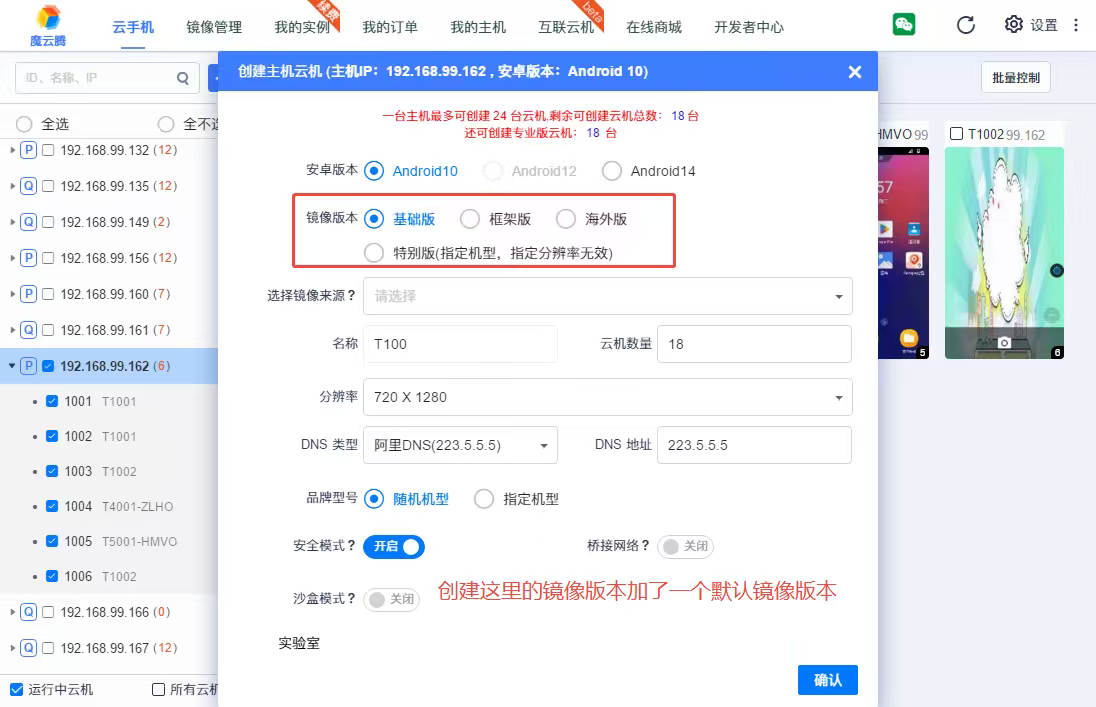
Task: Click the search magnifier icon
Action: (x=182, y=78)
